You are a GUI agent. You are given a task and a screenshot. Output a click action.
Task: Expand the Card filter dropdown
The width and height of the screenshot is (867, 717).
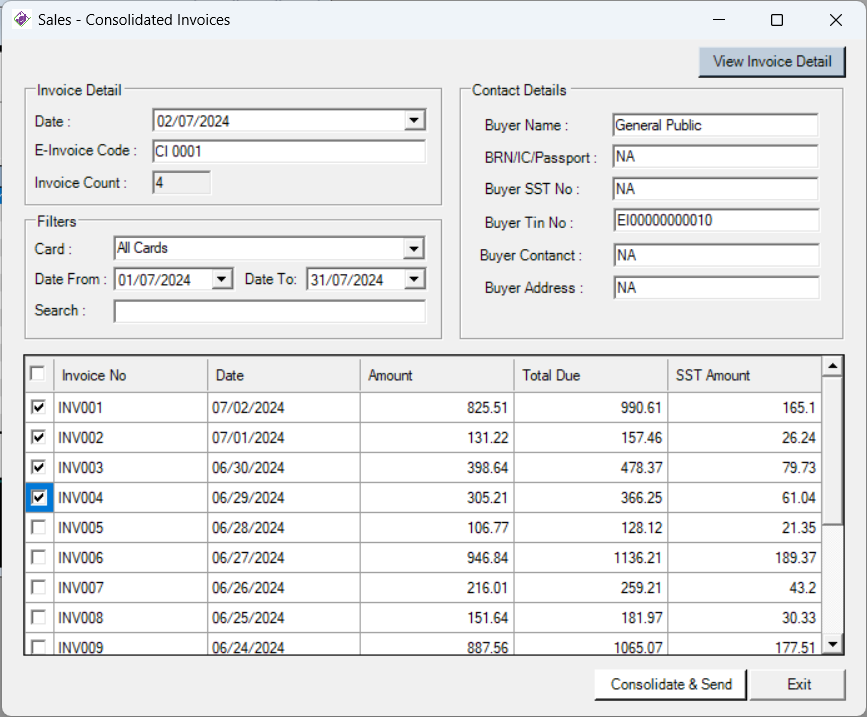click(x=413, y=248)
